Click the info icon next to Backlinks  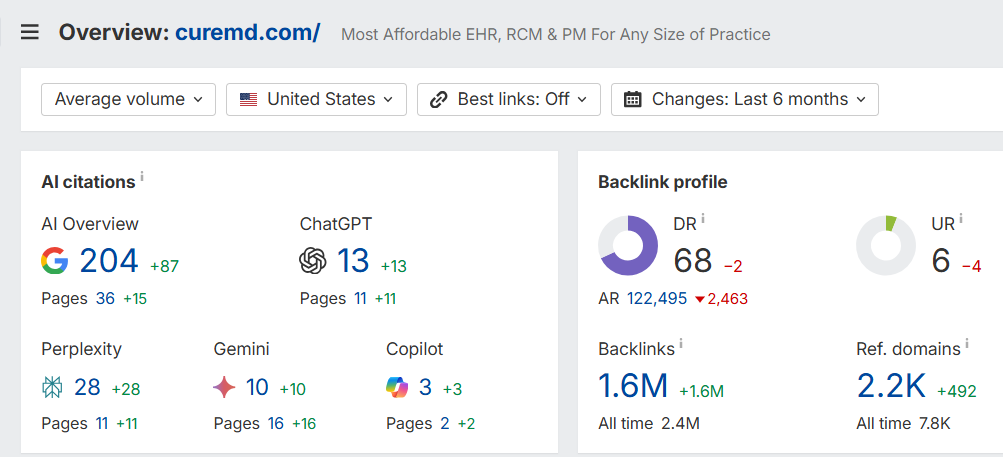(681, 344)
